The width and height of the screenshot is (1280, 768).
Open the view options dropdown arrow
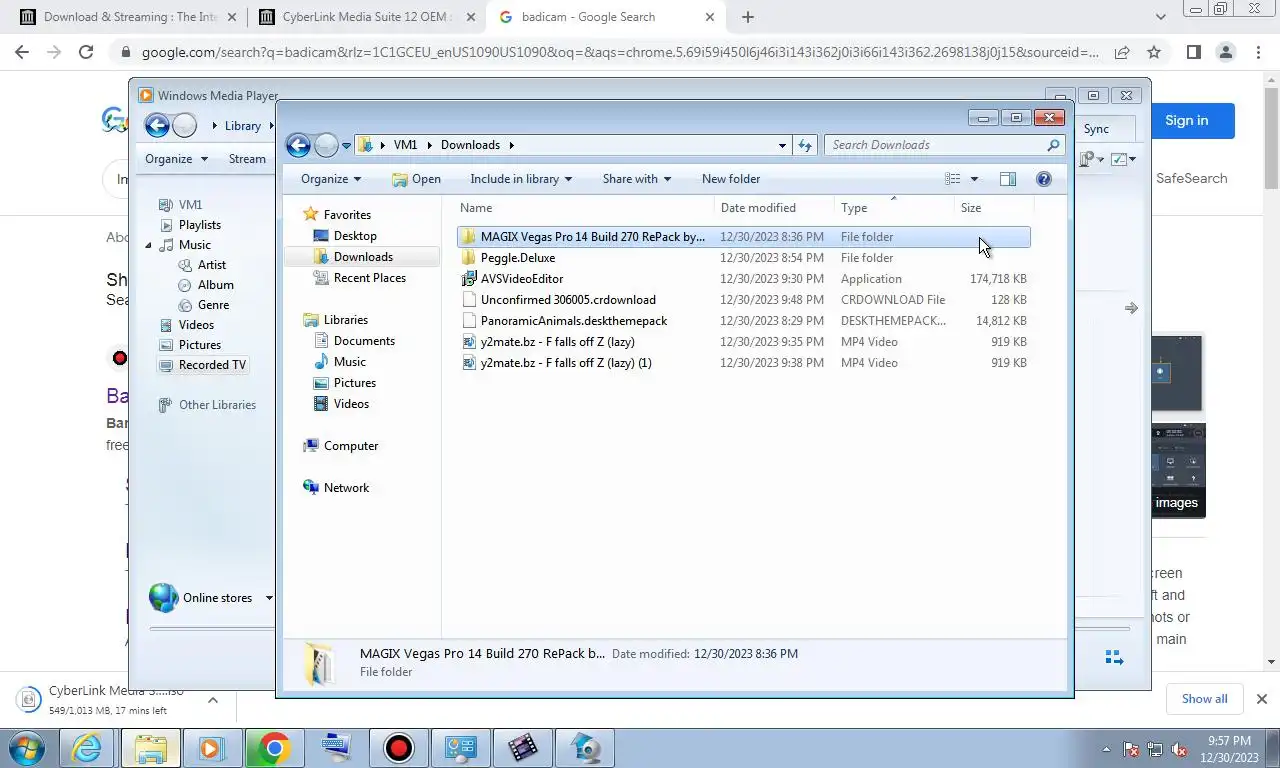pyautogui.click(x=974, y=179)
